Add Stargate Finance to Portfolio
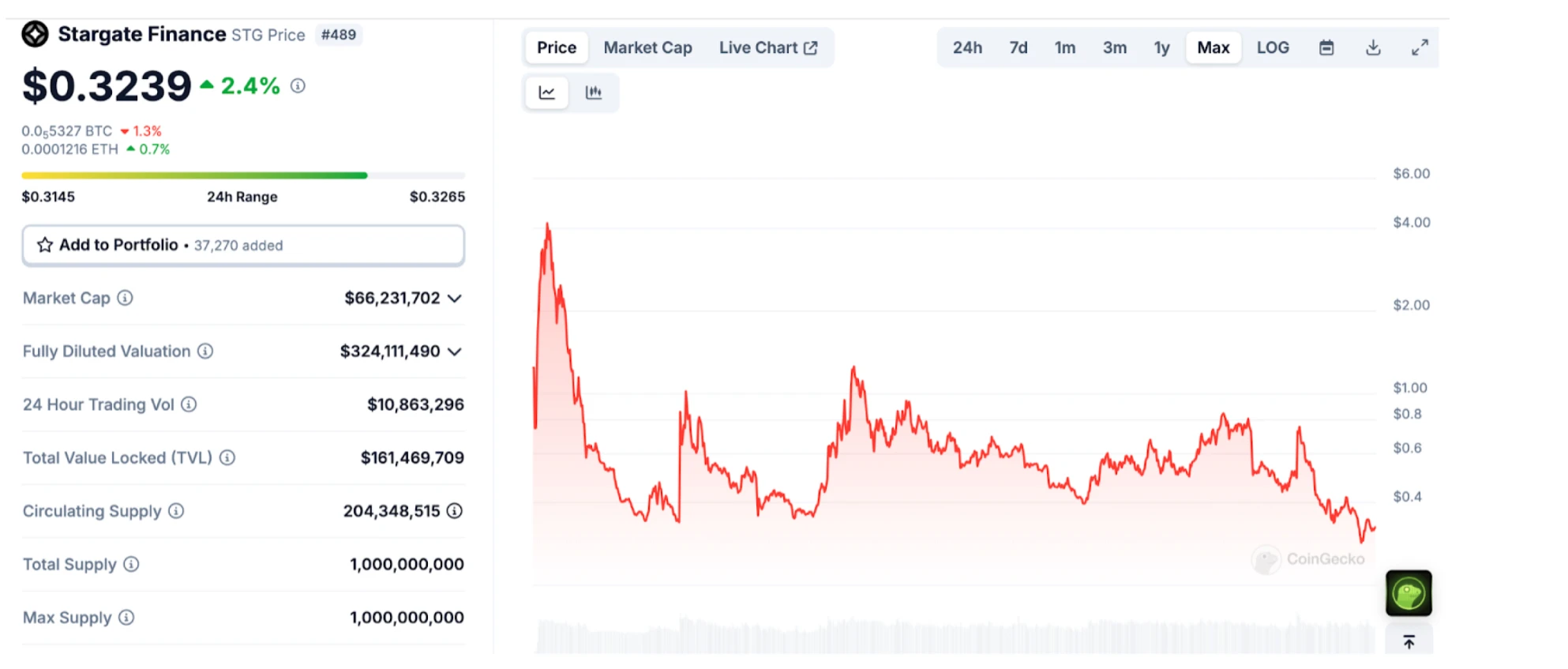This screenshot has height=669, width=1568. (242, 245)
